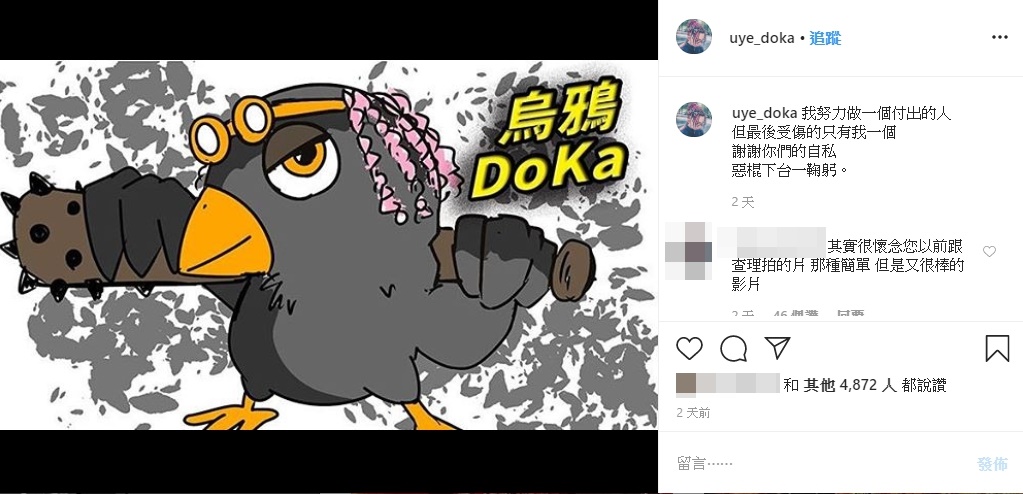Like the comment with small heart
1023x494 pixels.
tap(989, 251)
